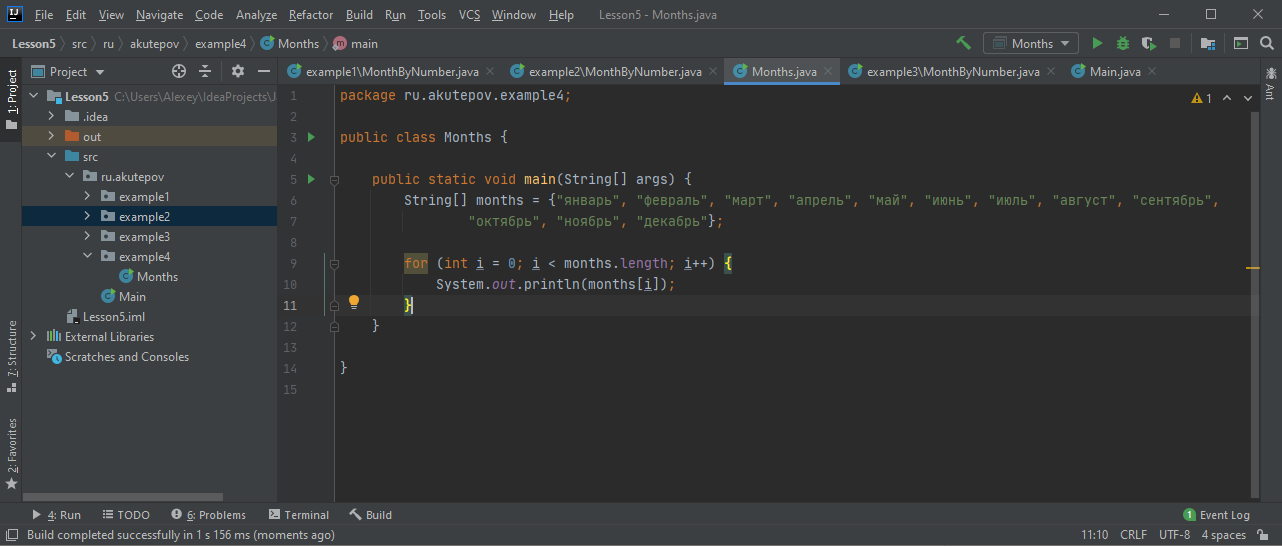Close the Months.java tab
The image size is (1282, 546).
tap(827, 72)
